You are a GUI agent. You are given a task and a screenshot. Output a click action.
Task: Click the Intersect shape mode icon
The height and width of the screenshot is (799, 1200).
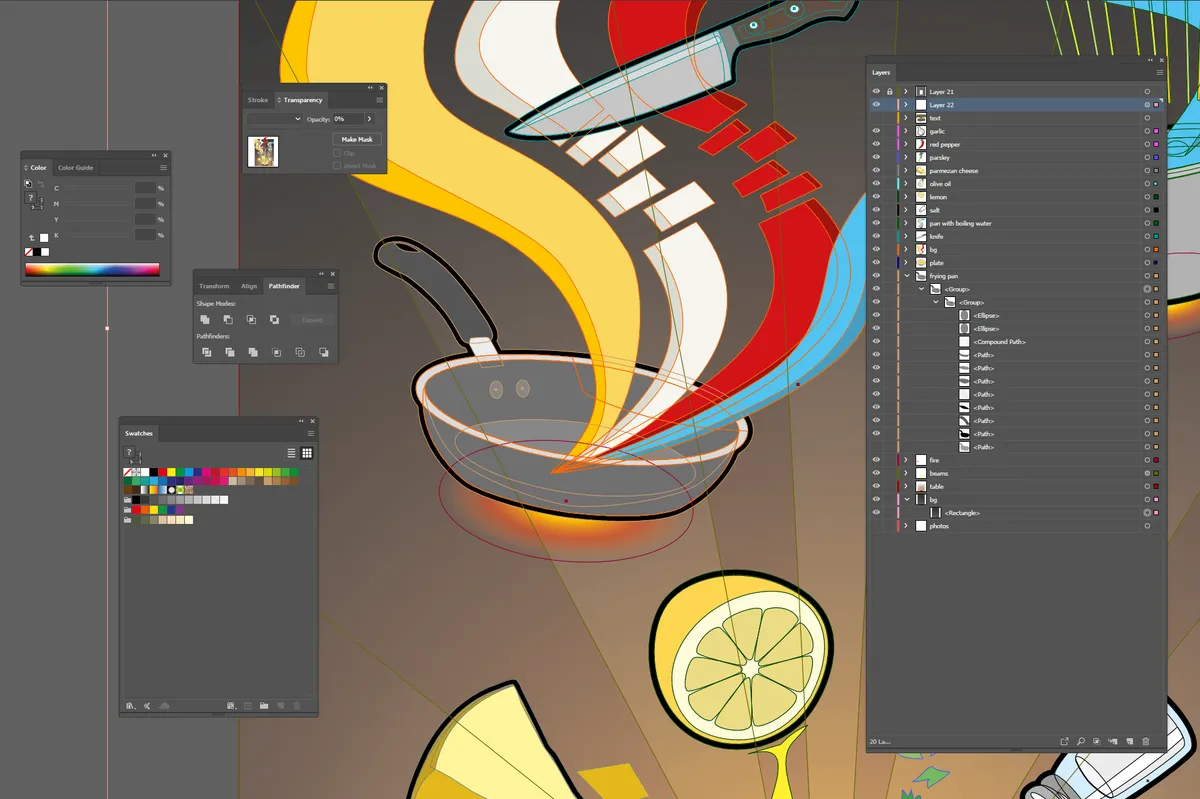click(x=251, y=319)
